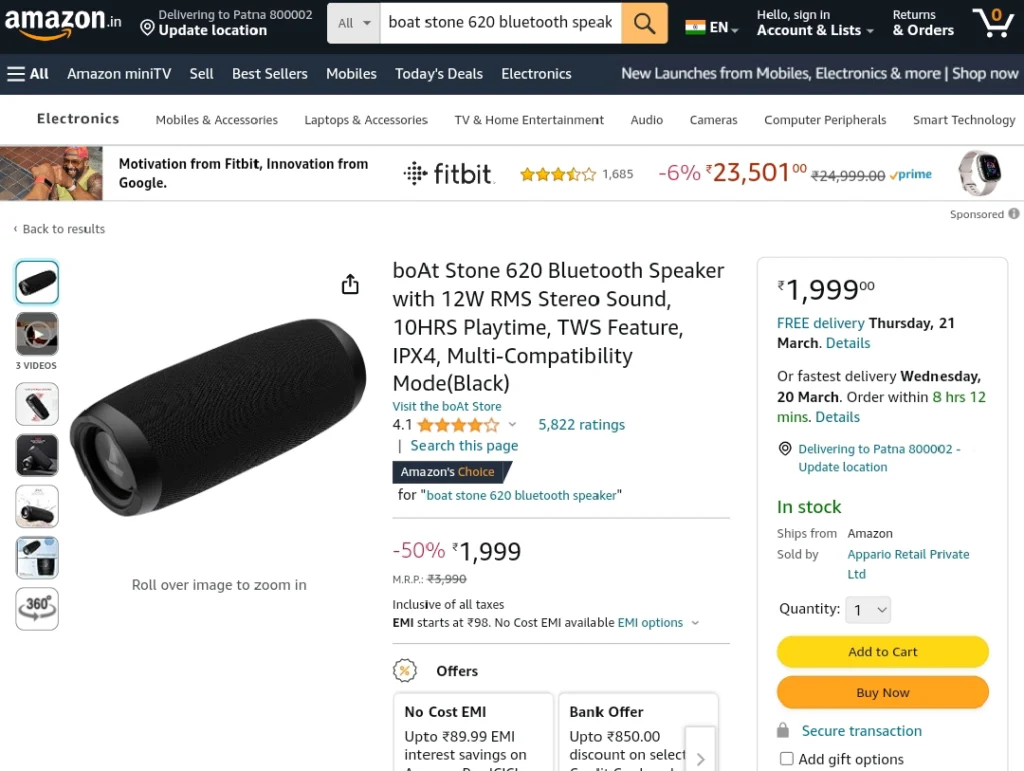Click the Amazon.in logo
This screenshot has width=1024, height=771.
click(x=63, y=23)
